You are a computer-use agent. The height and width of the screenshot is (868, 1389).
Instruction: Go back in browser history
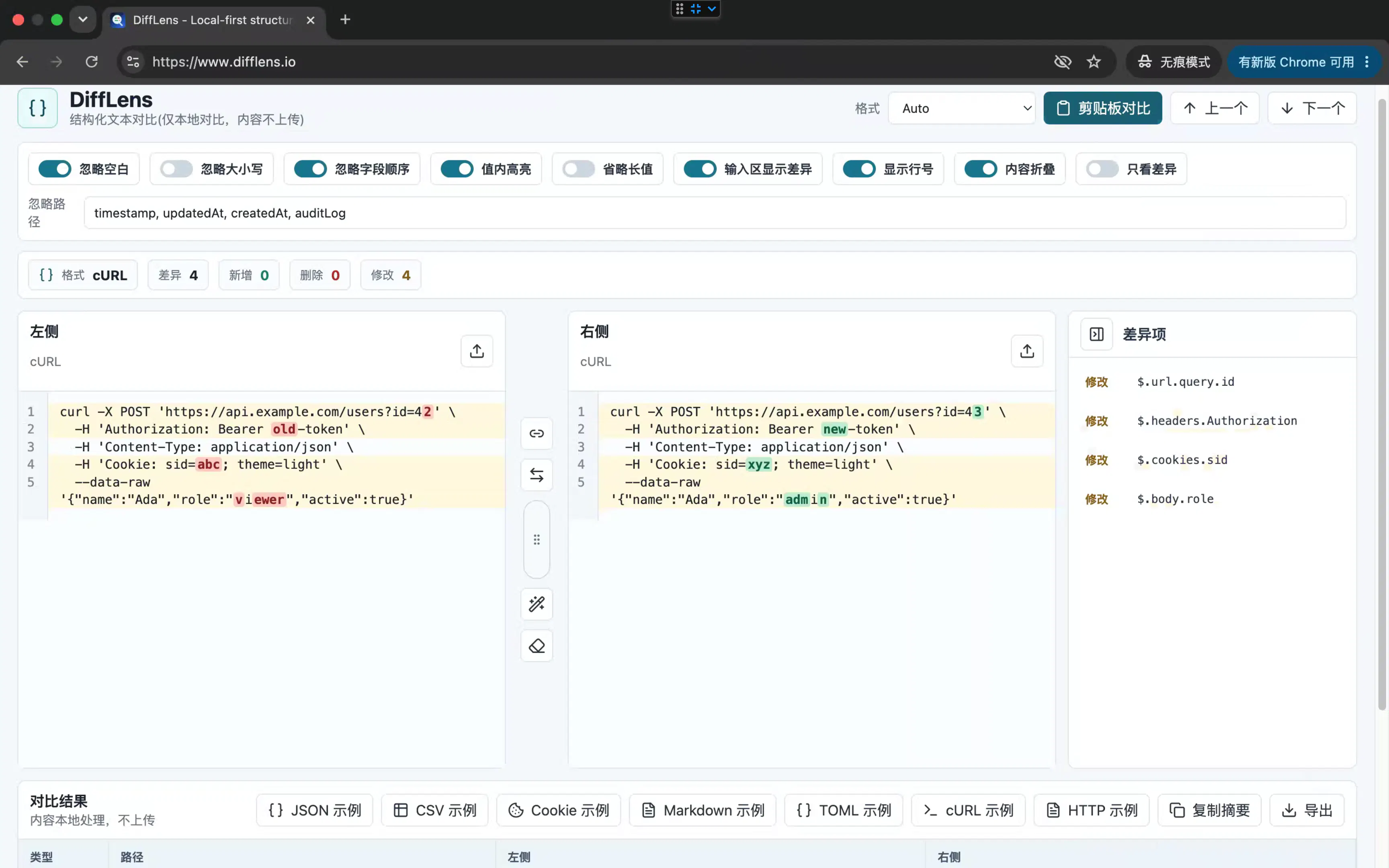[x=23, y=62]
